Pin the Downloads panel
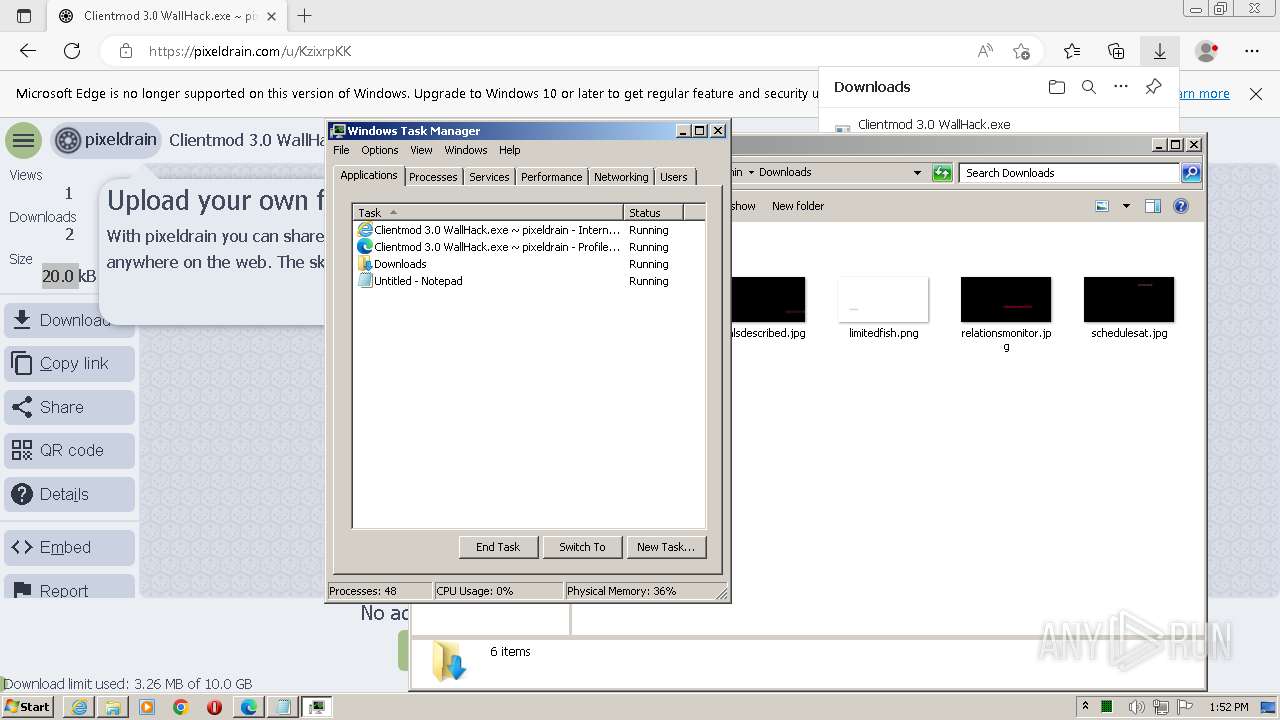Image resolution: width=1280 pixels, height=720 pixels. click(x=1153, y=87)
